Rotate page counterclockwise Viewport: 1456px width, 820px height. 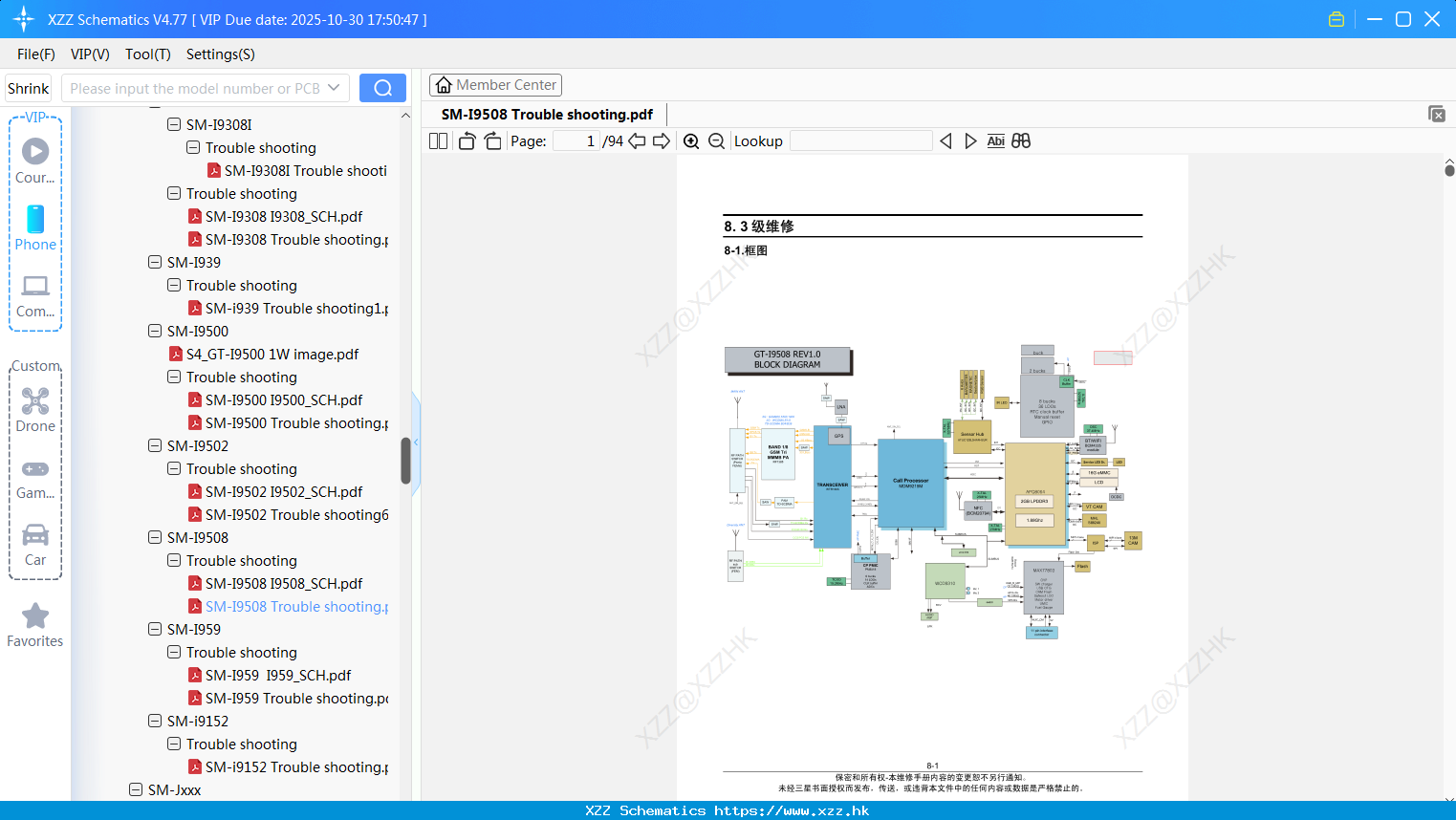coord(467,141)
